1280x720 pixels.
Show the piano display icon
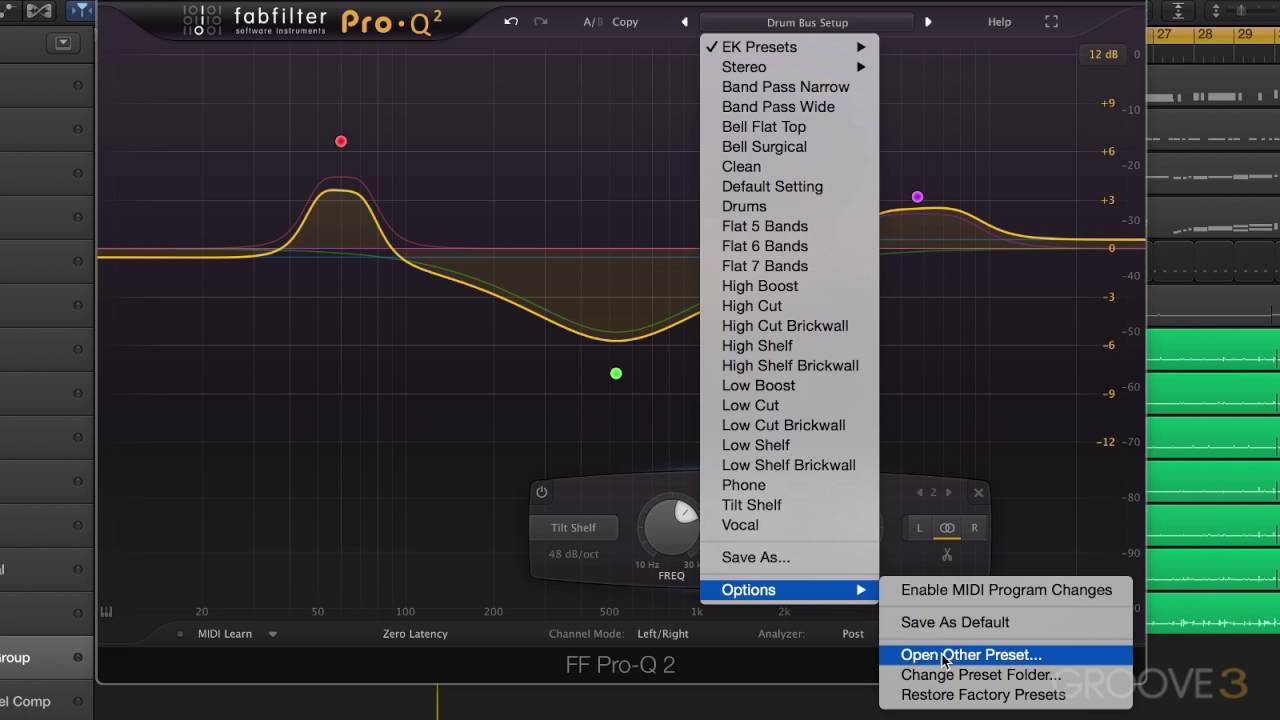[x=107, y=612]
